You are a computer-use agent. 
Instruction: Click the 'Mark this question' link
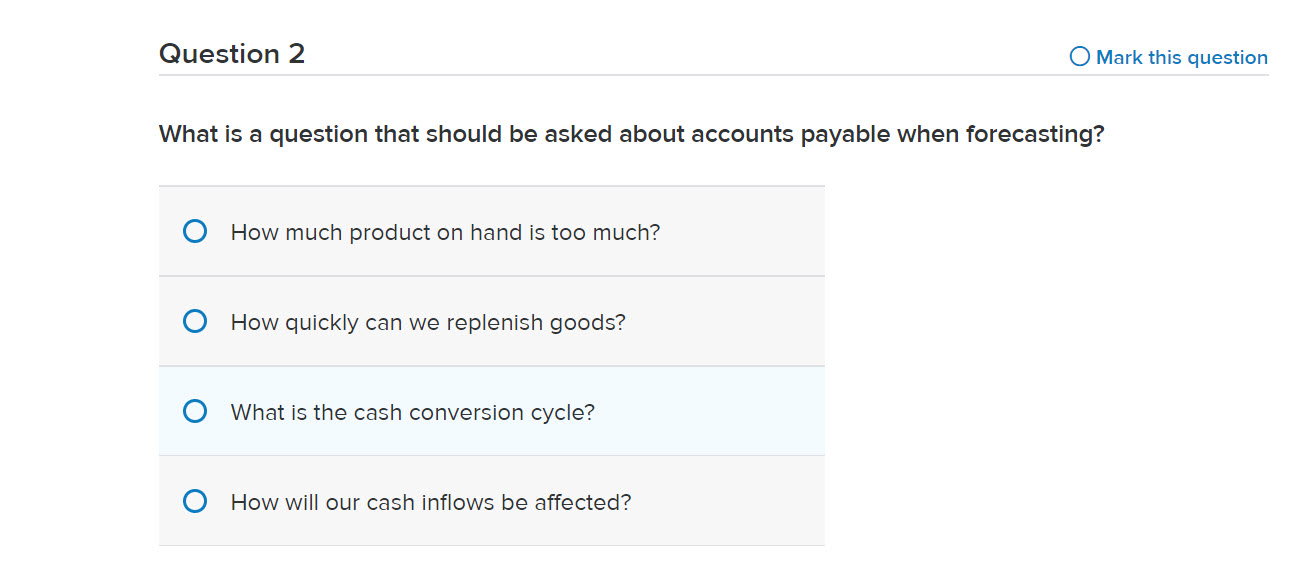point(1181,57)
